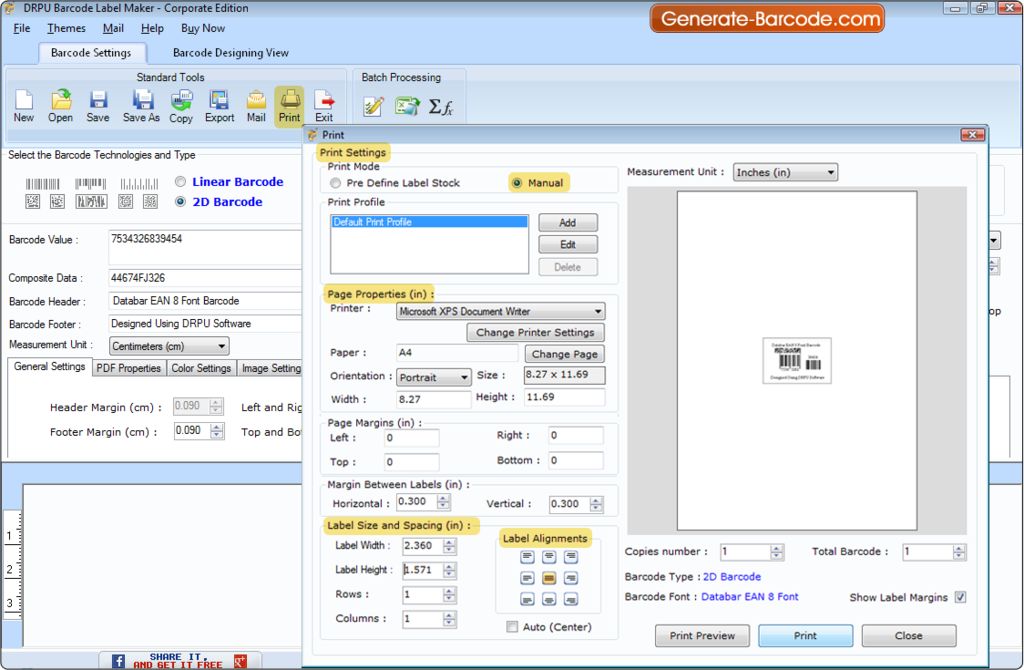Click the Add print profile button

[568, 223]
